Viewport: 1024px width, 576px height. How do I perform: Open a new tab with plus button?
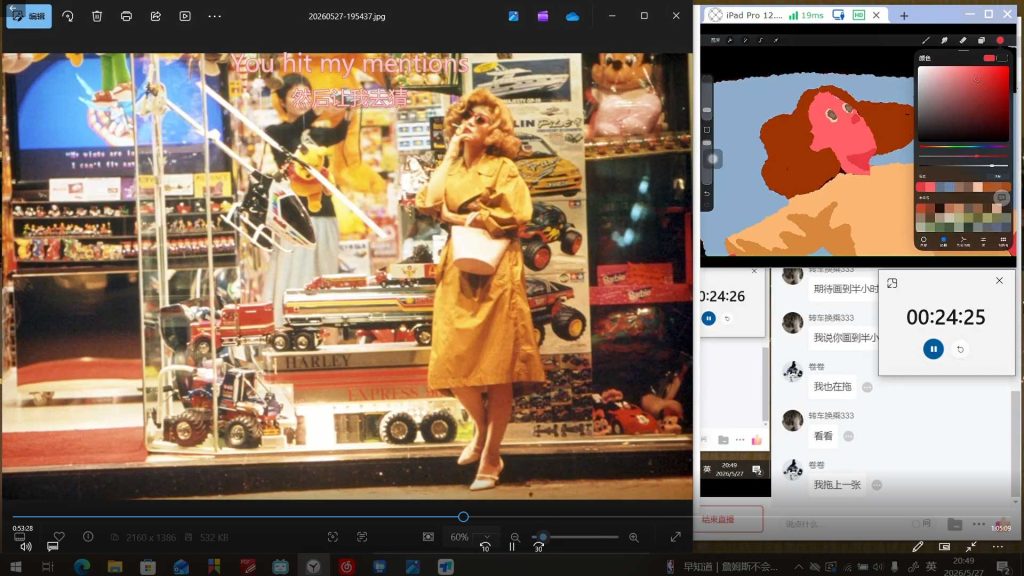(x=904, y=16)
